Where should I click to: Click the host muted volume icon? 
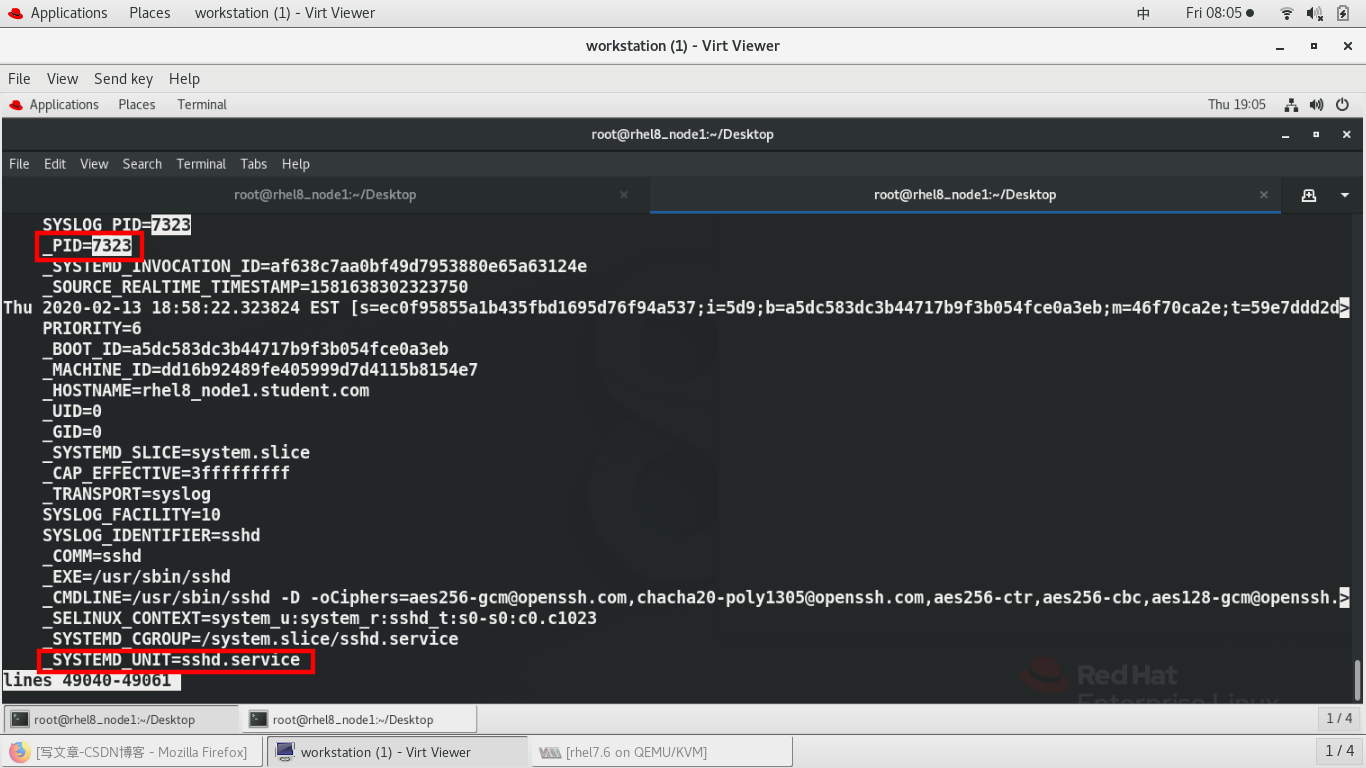click(x=1315, y=13)
